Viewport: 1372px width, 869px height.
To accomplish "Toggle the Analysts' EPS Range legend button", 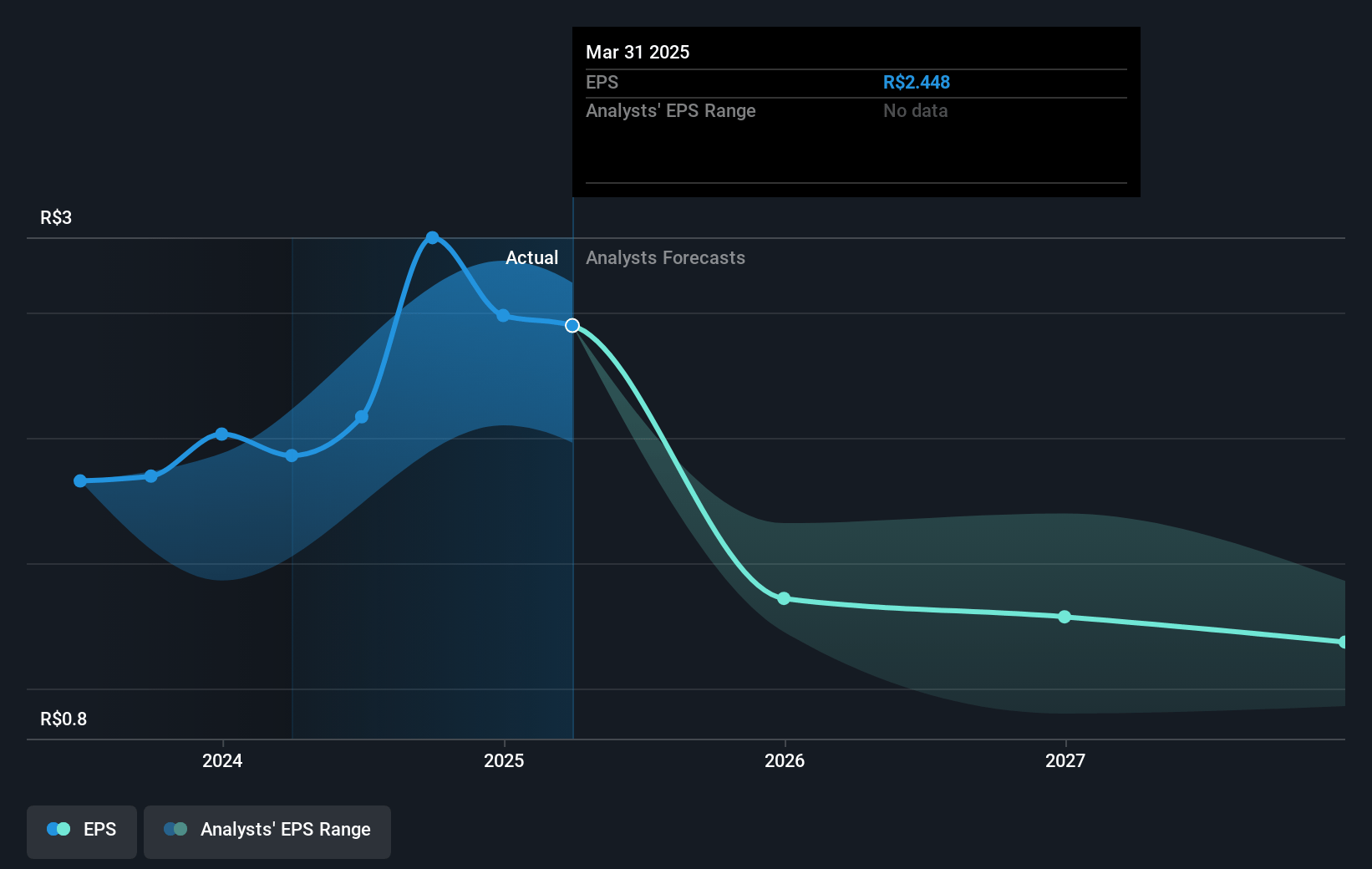I will click(267, 831).
